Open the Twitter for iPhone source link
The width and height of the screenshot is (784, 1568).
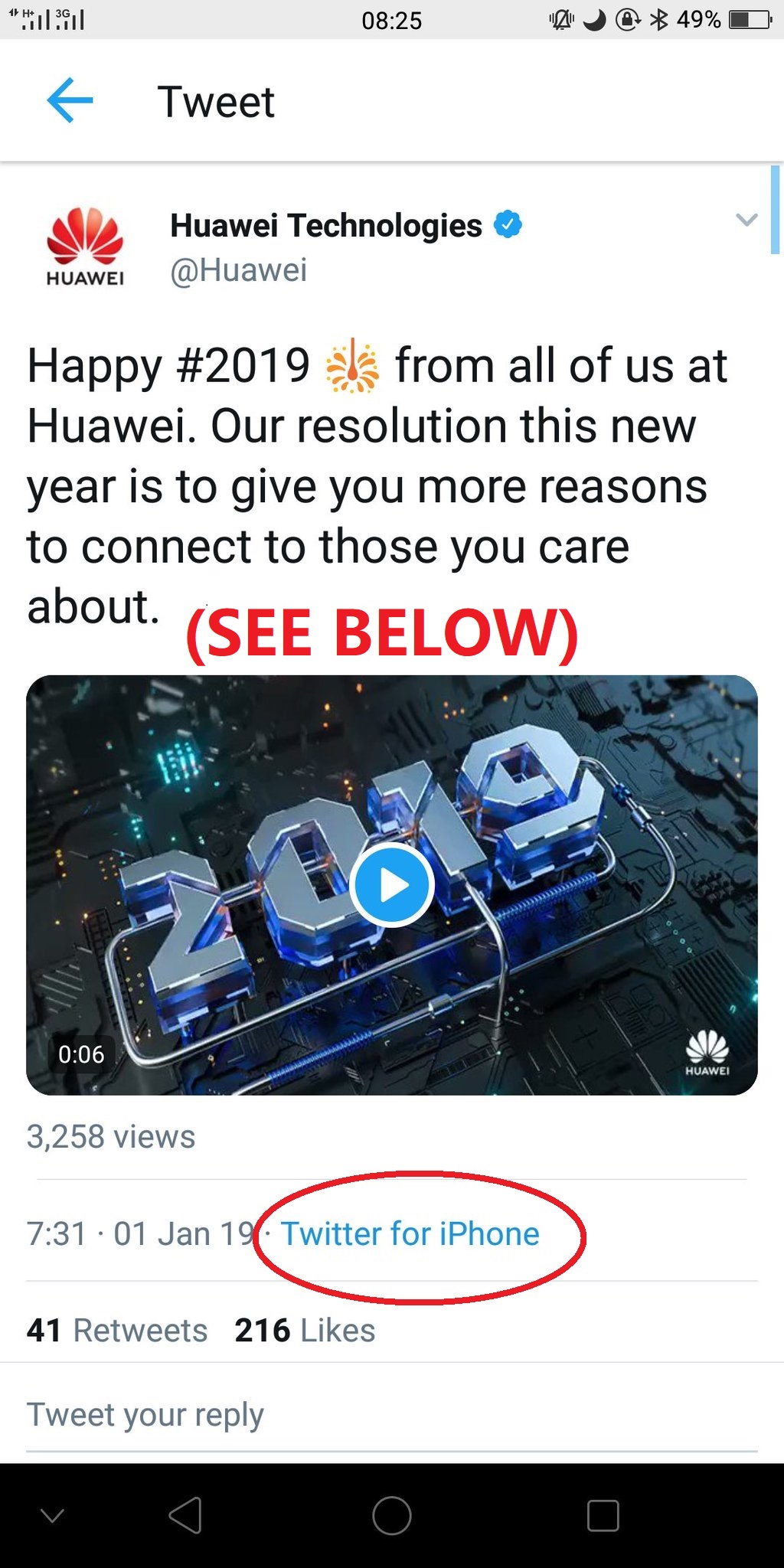pos(410,1234)
